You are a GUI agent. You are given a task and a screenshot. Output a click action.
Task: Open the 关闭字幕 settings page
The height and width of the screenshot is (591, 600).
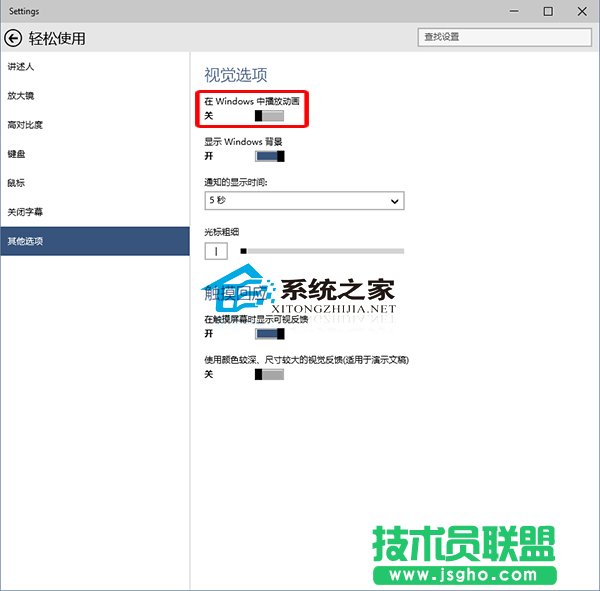95,212
